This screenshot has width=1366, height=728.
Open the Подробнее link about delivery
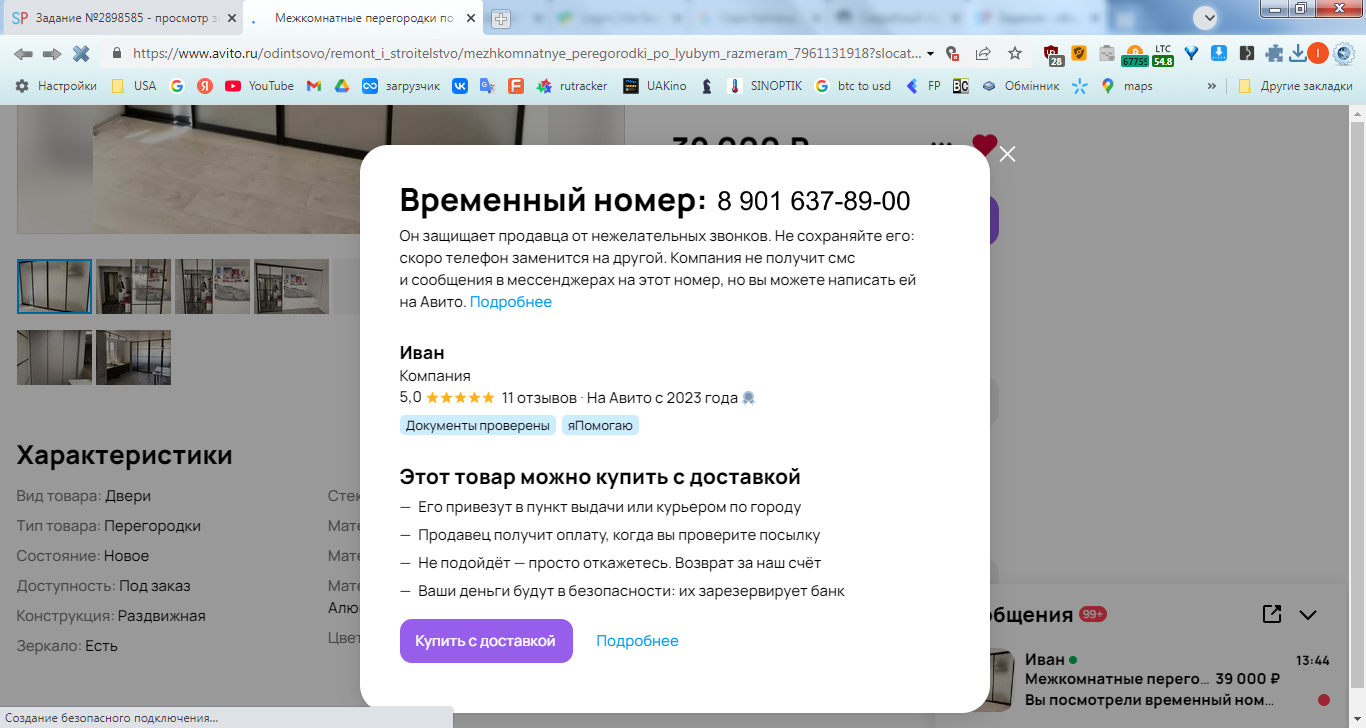pyautogui.click(x=637, y=641)
